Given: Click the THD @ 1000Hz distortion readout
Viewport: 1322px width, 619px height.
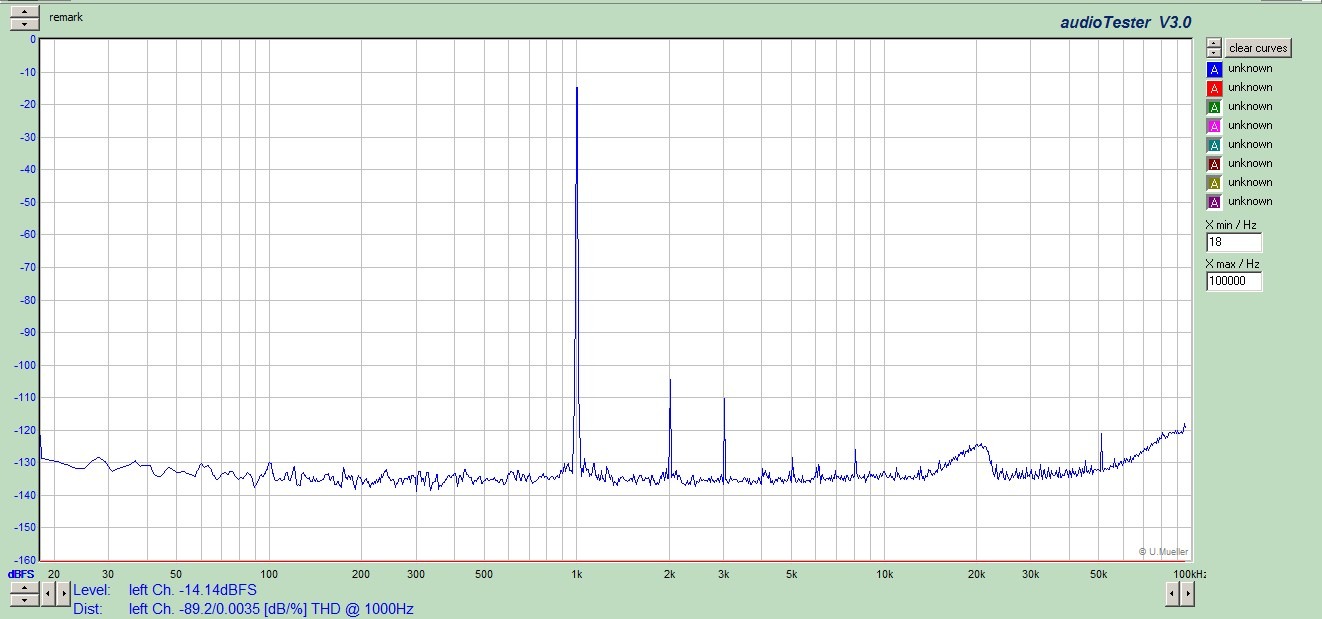Looking at the screenshot, I should pos(271,609).
